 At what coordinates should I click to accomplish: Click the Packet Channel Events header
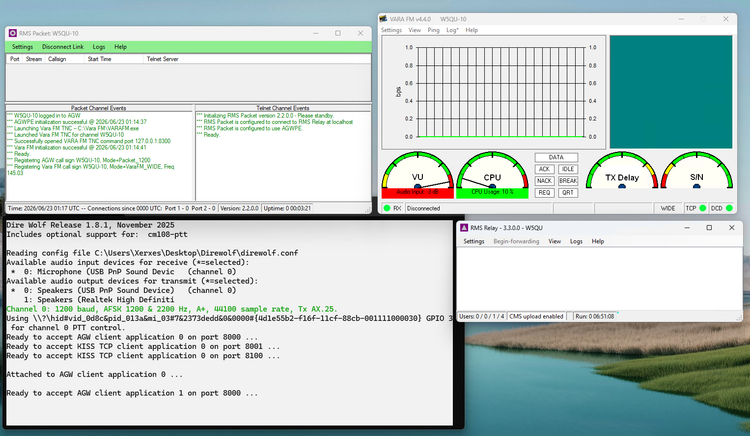coord(99,108)
